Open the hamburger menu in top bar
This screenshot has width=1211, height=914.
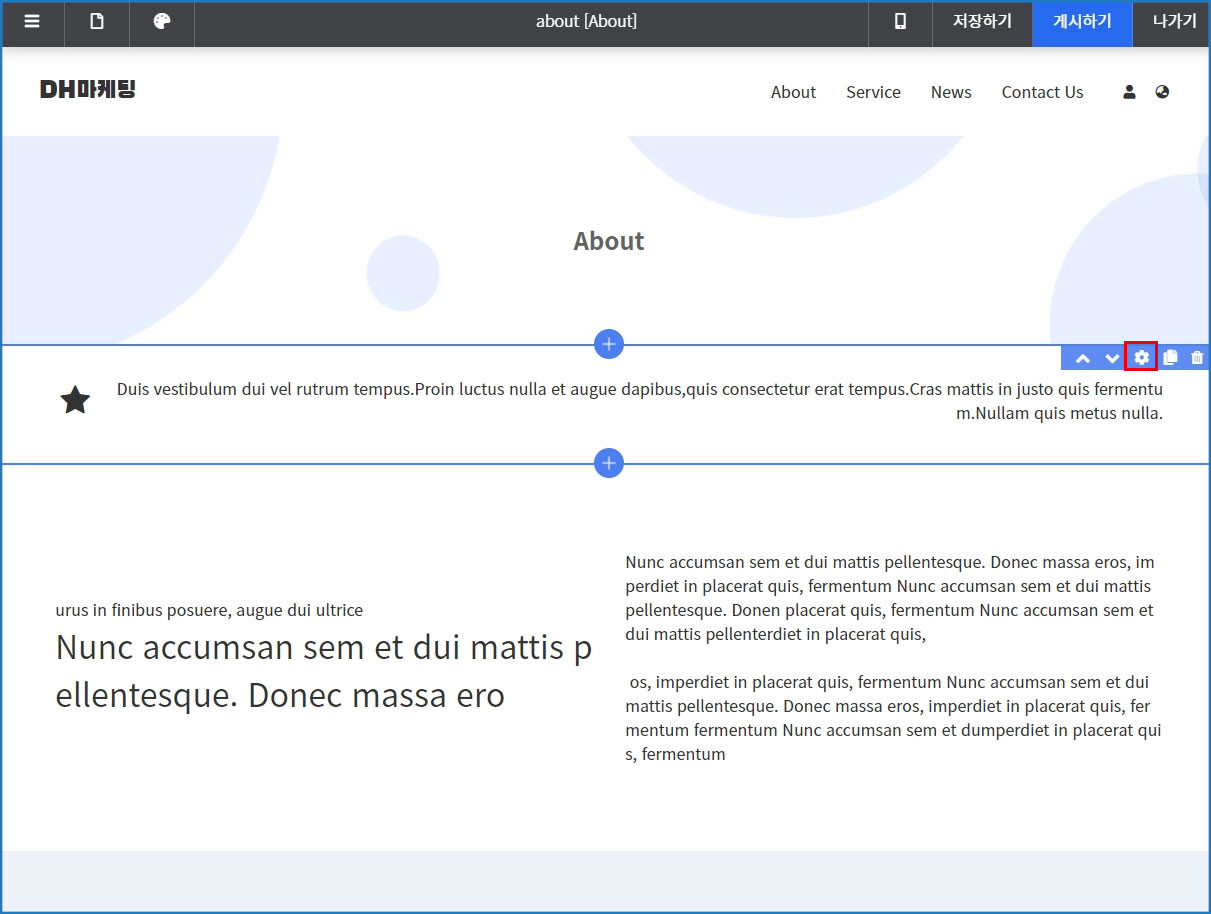32,22
